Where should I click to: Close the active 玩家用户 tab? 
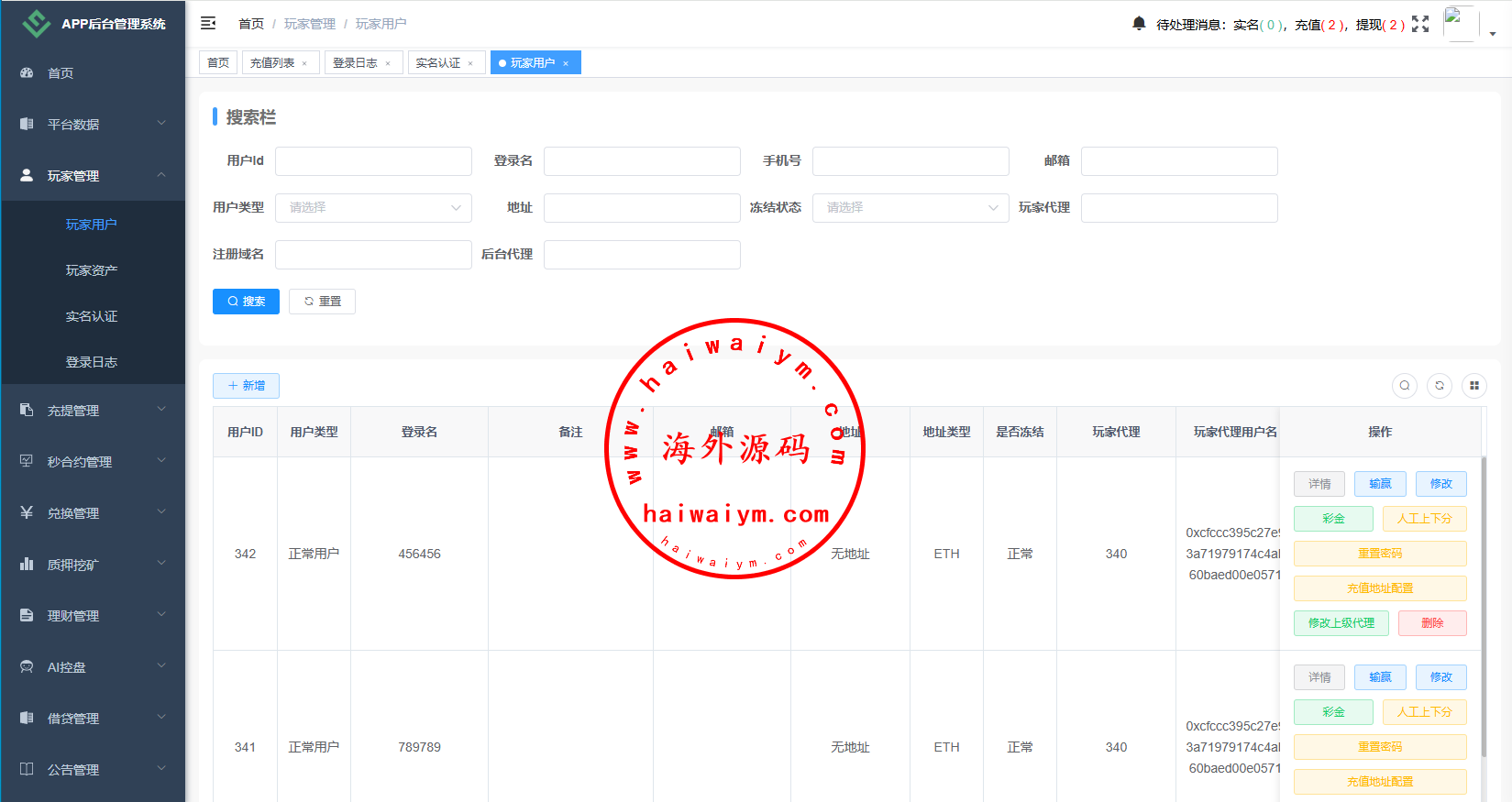coord(566,63)
